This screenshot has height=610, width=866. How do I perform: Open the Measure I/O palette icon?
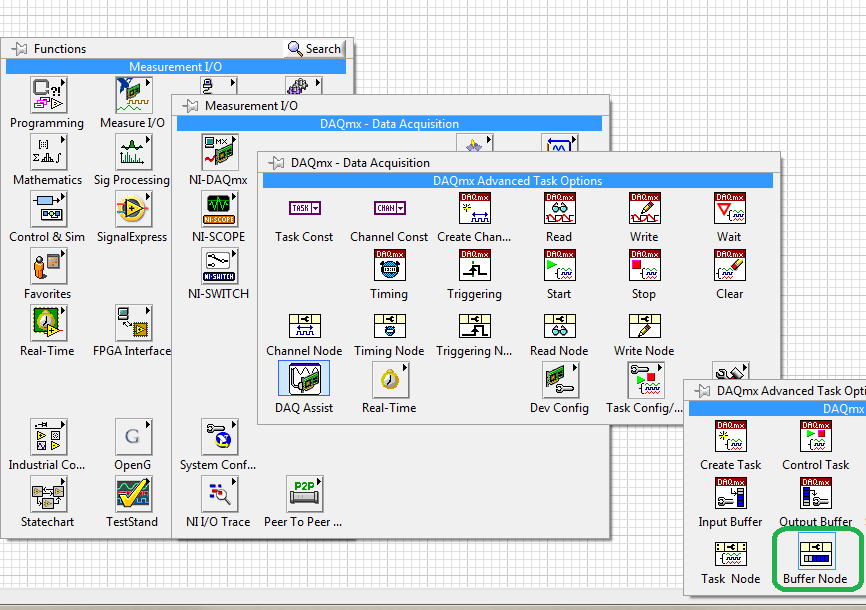point(133,95)
